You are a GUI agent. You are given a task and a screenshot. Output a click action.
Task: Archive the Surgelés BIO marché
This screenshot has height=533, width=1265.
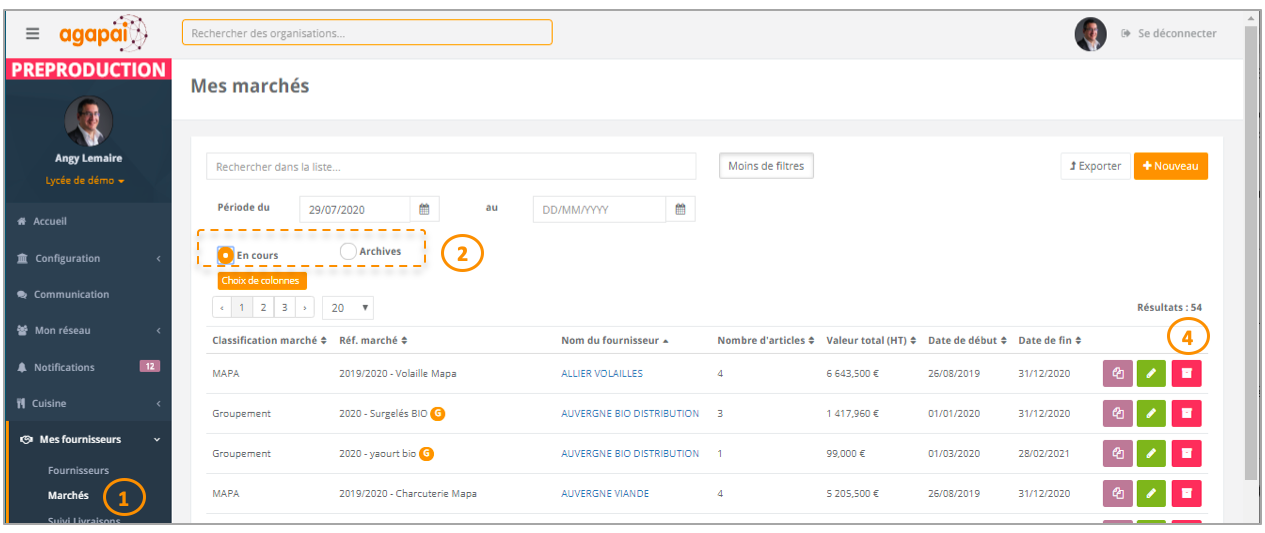point(1186,413)
